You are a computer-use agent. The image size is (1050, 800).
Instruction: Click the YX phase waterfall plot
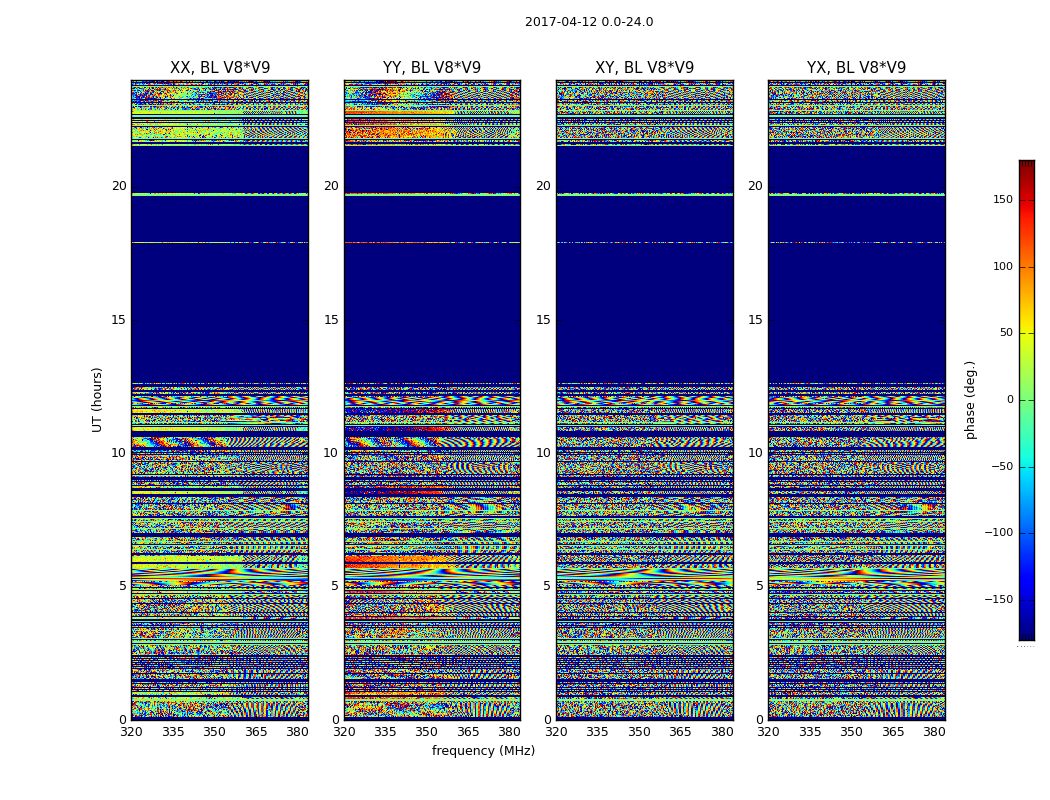(856, 400)
